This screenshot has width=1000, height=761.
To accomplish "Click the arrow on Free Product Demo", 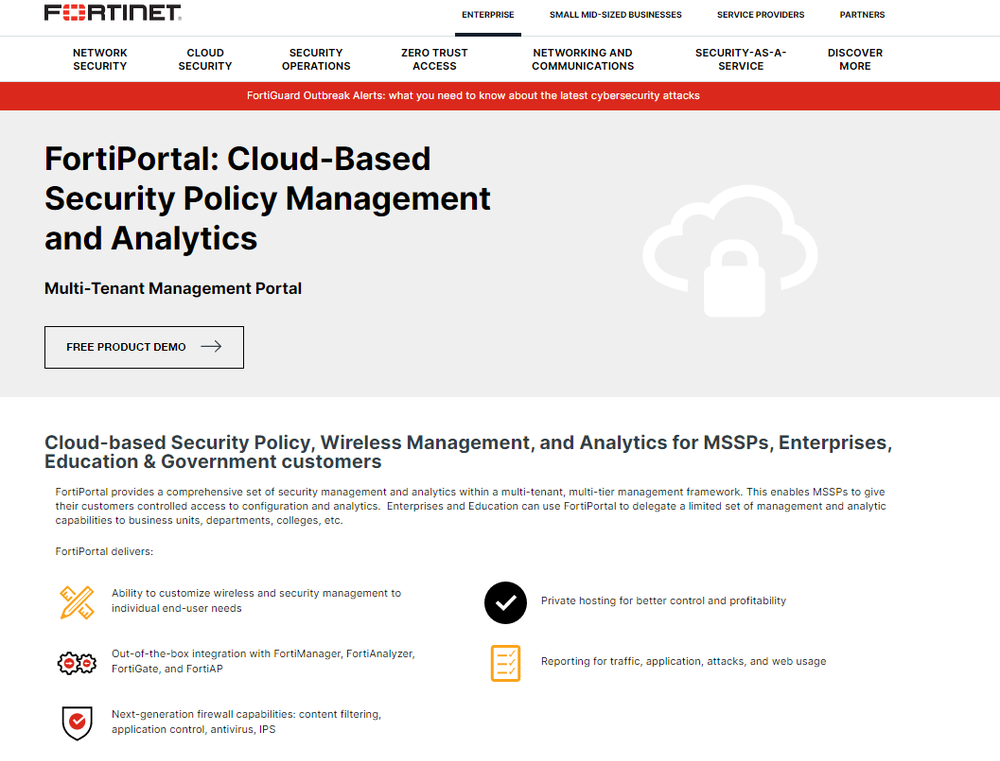I will (x=211, y=347).
